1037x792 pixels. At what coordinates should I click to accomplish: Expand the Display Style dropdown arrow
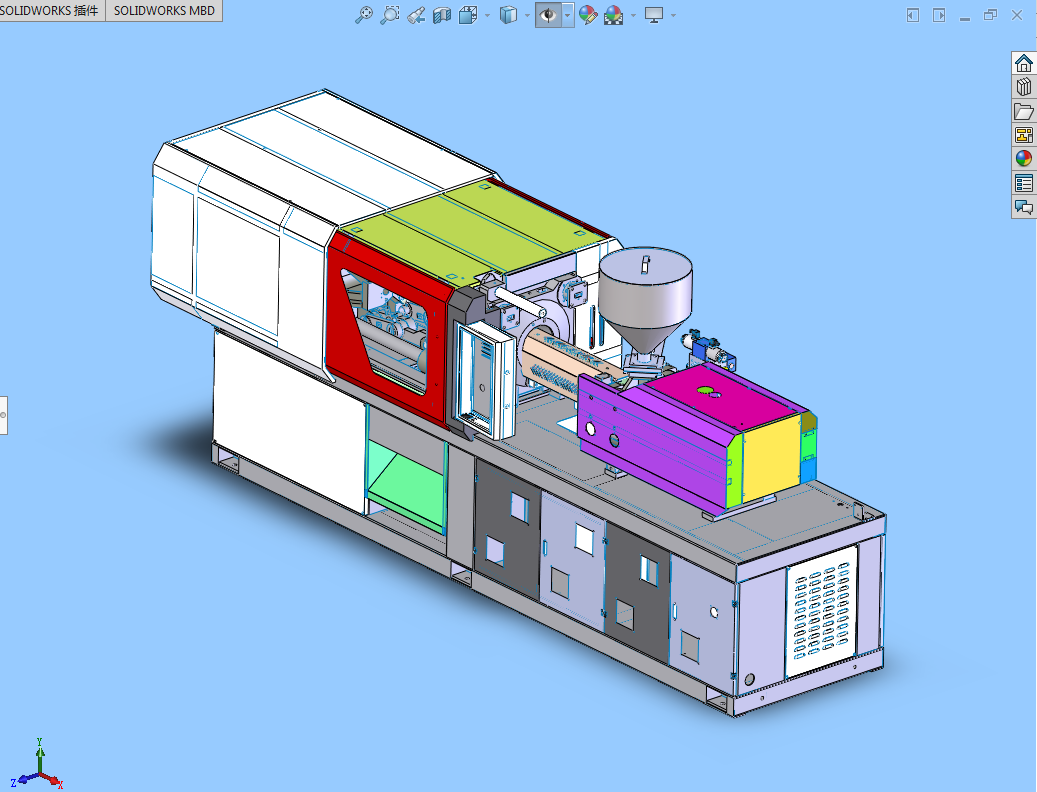[x=527, y=15]
